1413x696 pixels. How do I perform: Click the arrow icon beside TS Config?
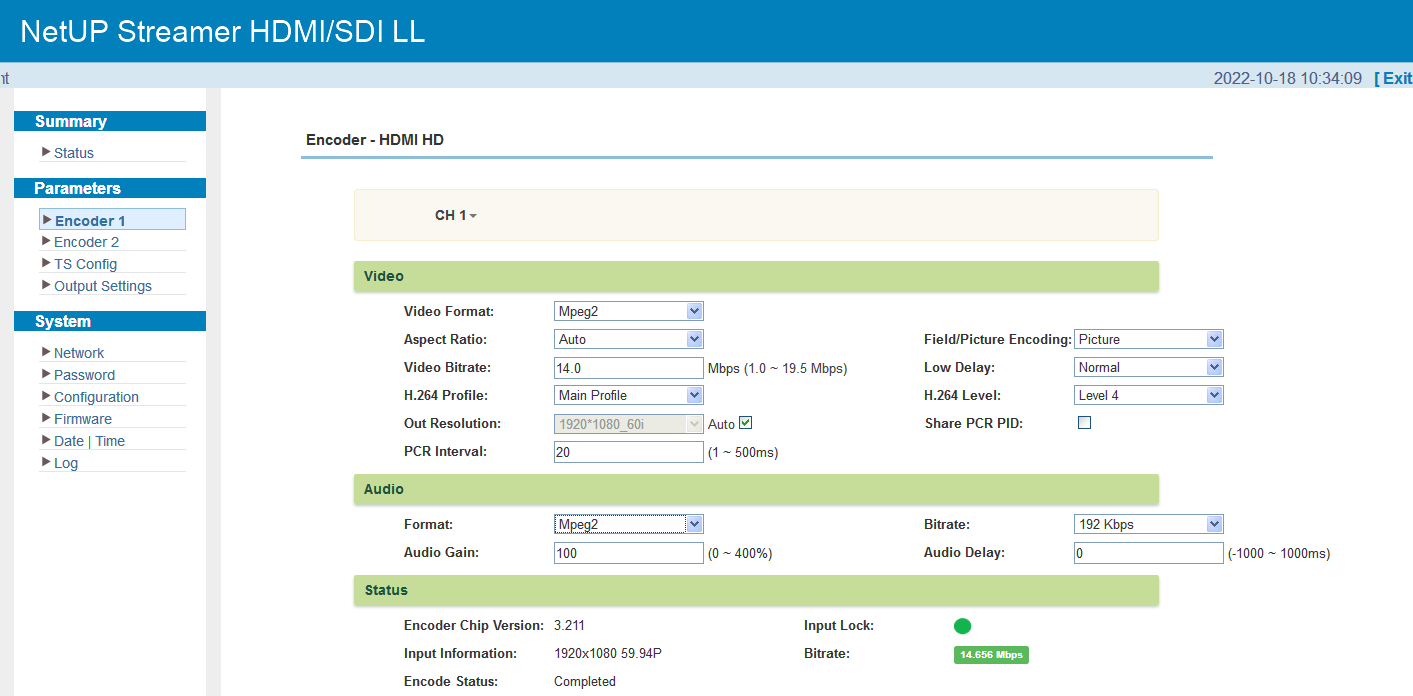point(46,263)
